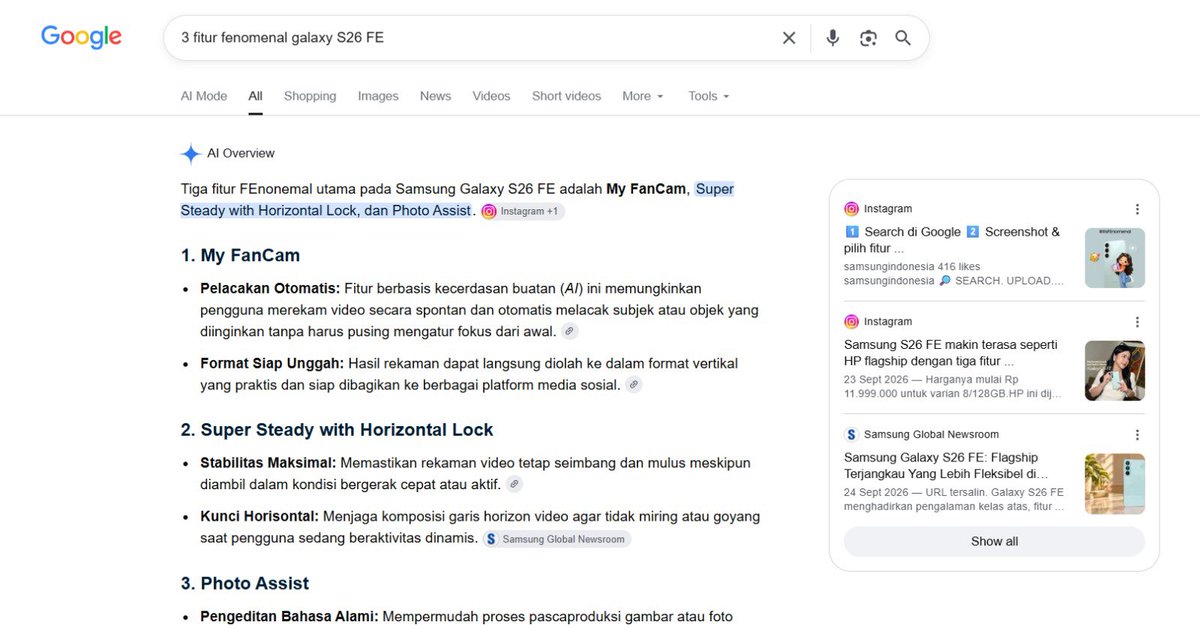Expand the More search filters dropdown
Image resolution: width=1200 pixels, height=628 pixels.
click(x=643, y=96)
